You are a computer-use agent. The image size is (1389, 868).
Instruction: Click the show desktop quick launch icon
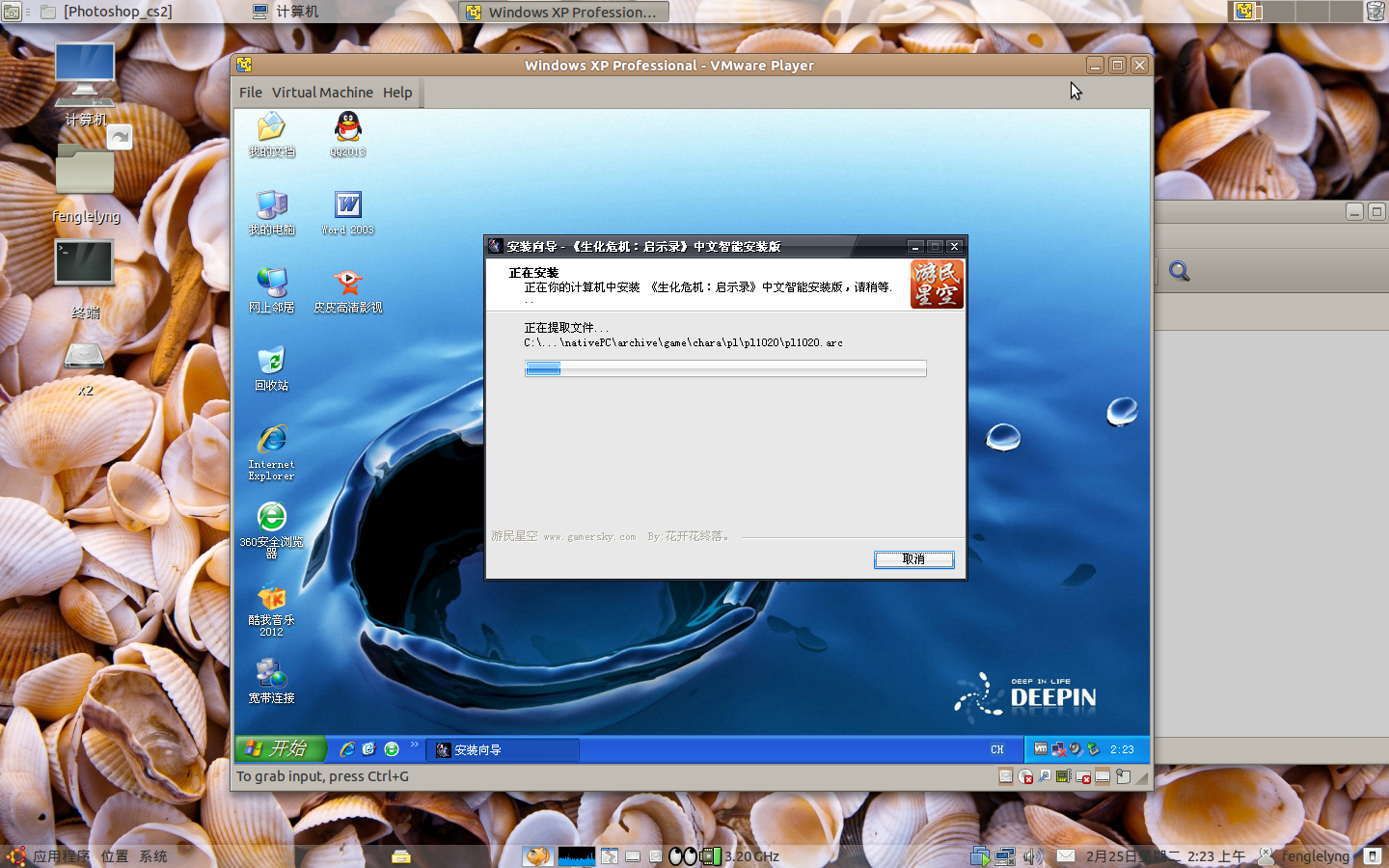tap(369, 749)
